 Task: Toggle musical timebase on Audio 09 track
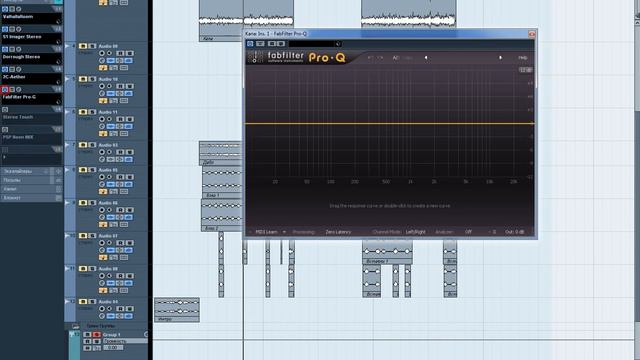103,68
